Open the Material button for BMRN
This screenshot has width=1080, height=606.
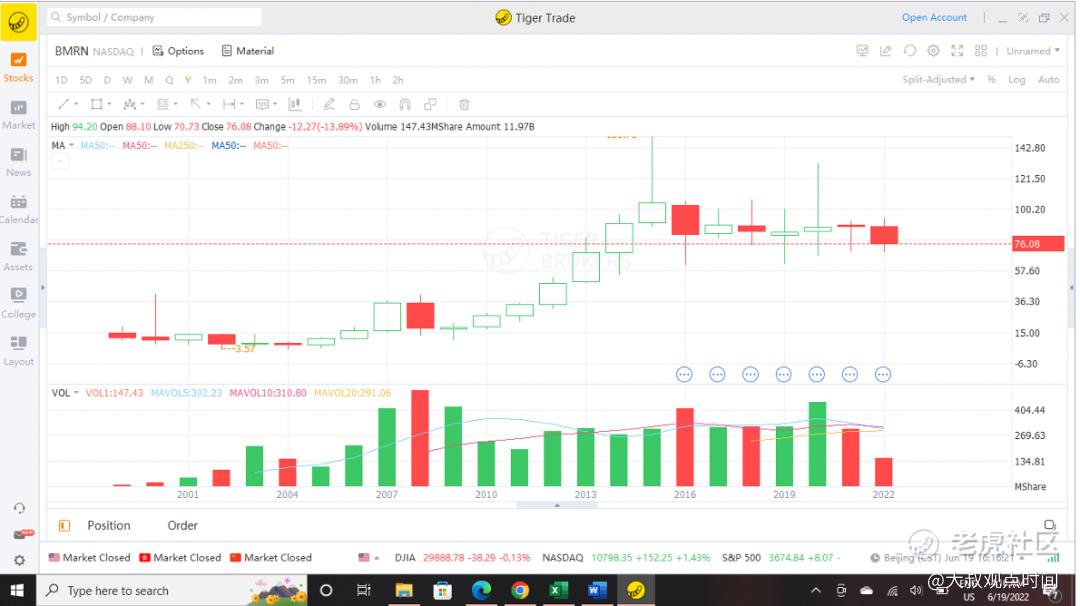tap(248, 51)
